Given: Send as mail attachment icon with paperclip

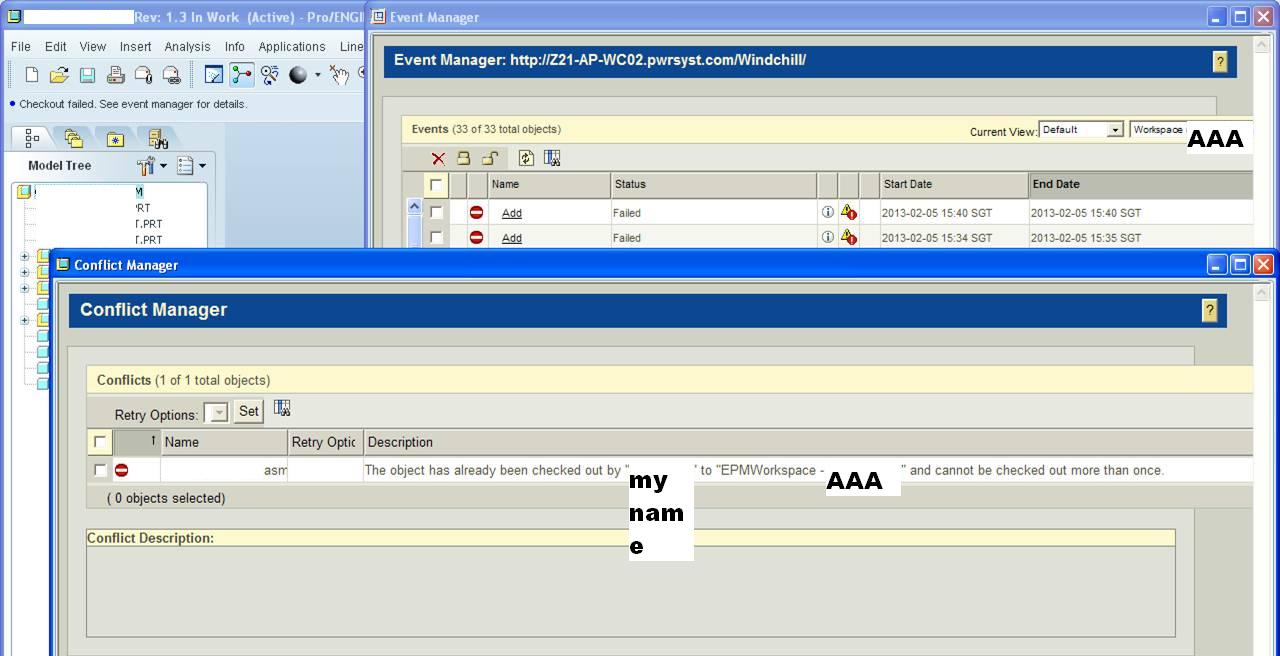Looking at the screenshot, I should point(143,75).
